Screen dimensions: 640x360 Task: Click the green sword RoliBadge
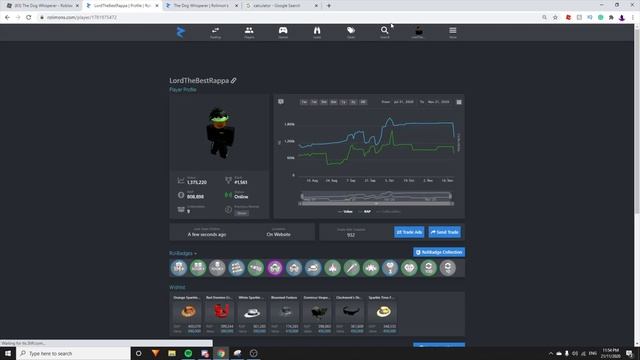click(351, 268)
